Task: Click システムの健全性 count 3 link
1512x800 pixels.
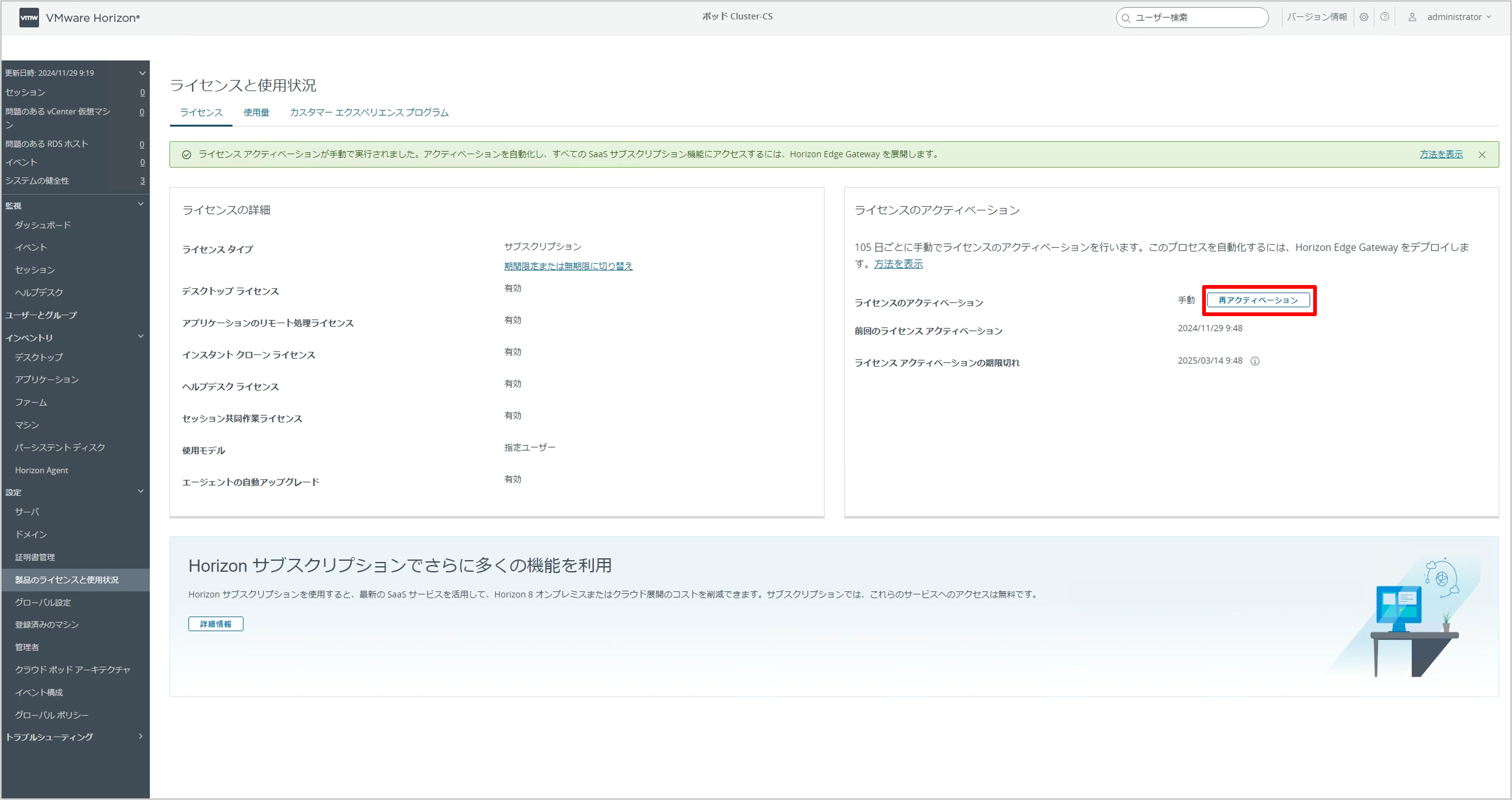Action: click(142, 181)
